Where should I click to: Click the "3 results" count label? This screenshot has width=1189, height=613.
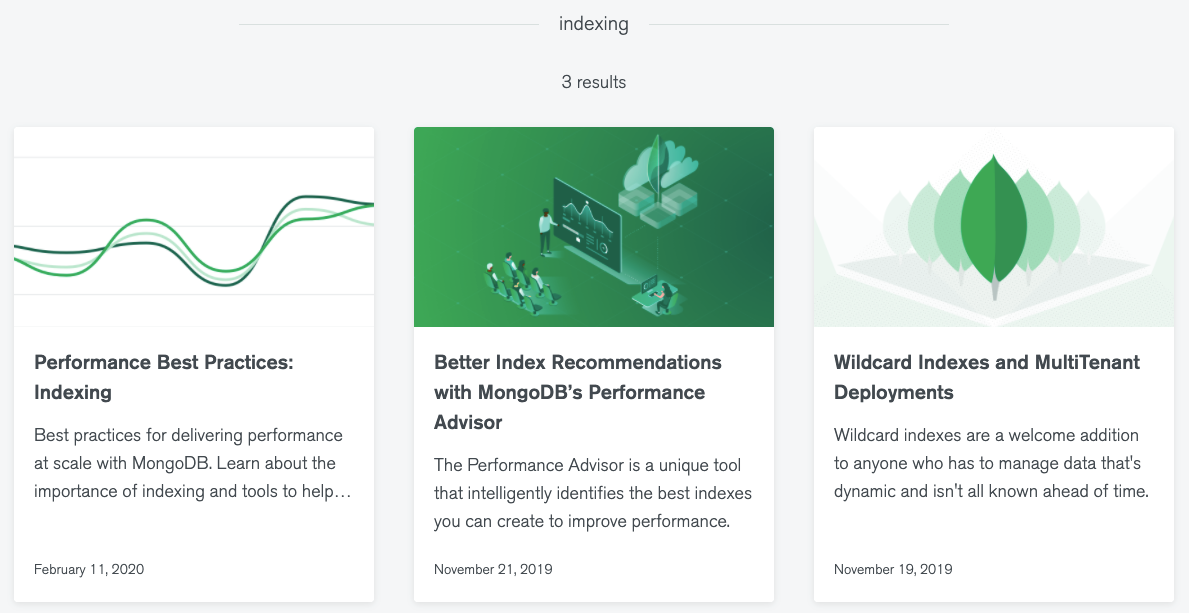(594, 82)
